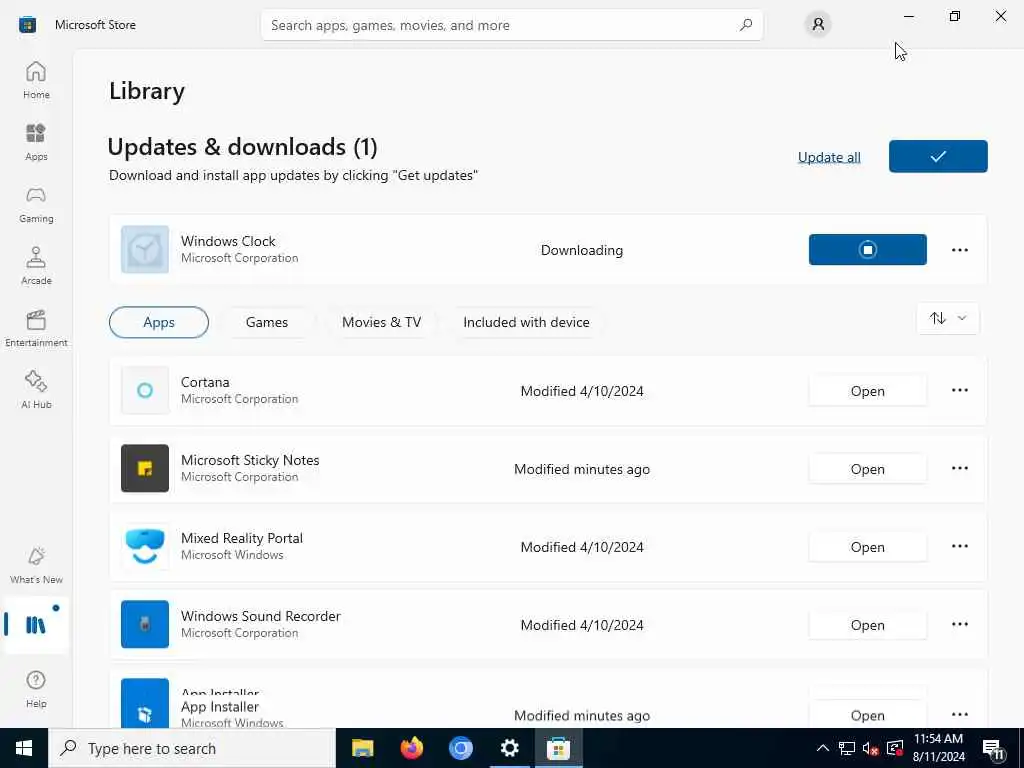Open more options for App Installer

point(959,714)
